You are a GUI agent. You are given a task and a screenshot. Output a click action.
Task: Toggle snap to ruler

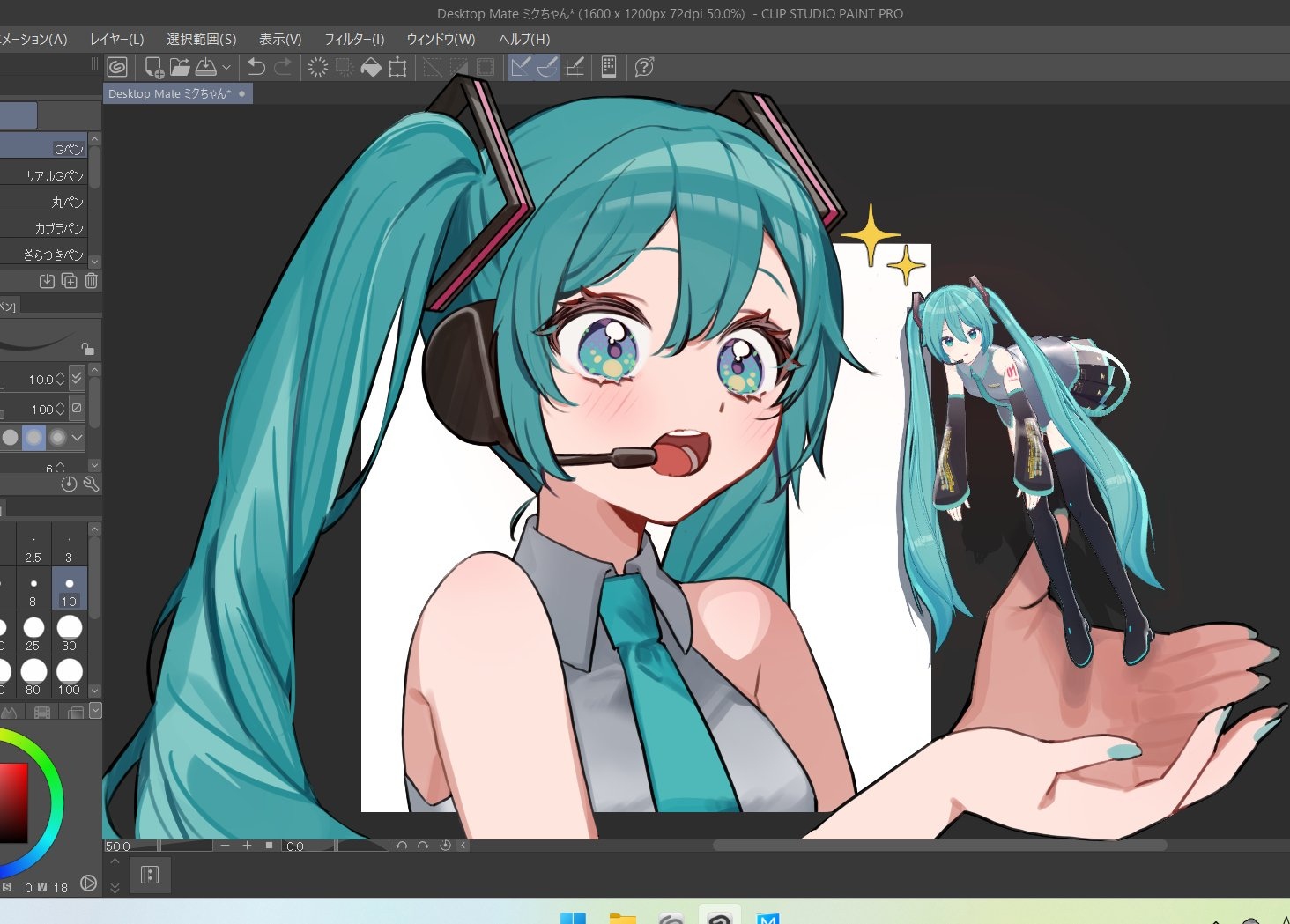[x=521, y=67]
